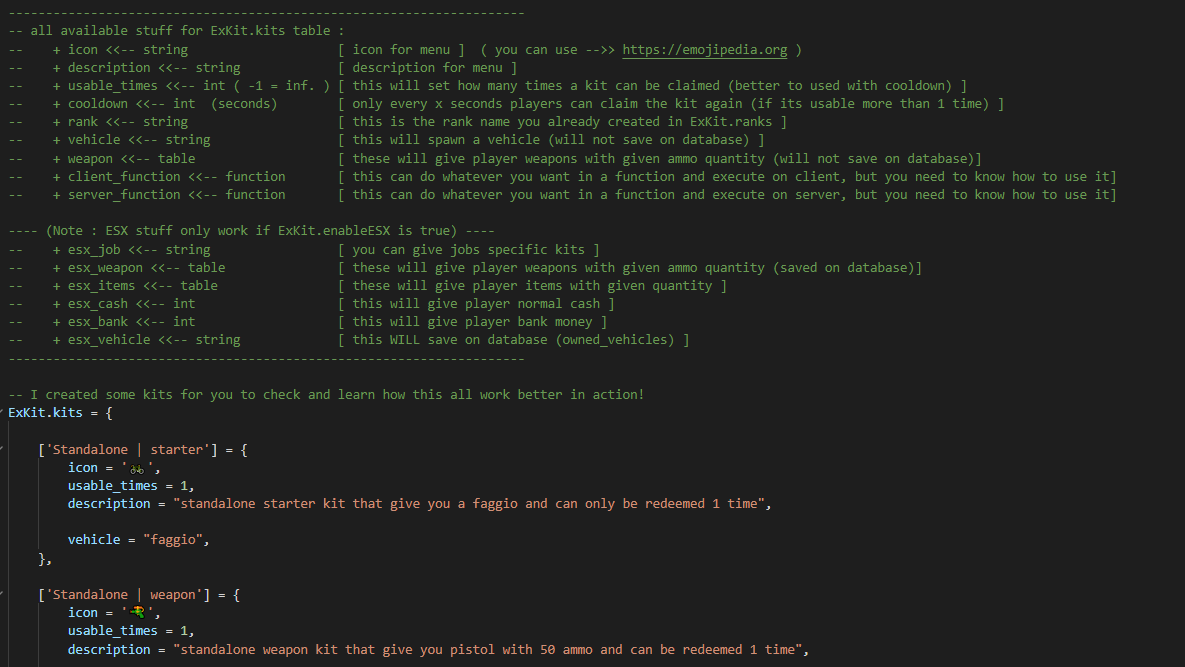This screenshot has width=1185, height=667.
Task: Click the weapon kit description string
Action: pos(487,649)
